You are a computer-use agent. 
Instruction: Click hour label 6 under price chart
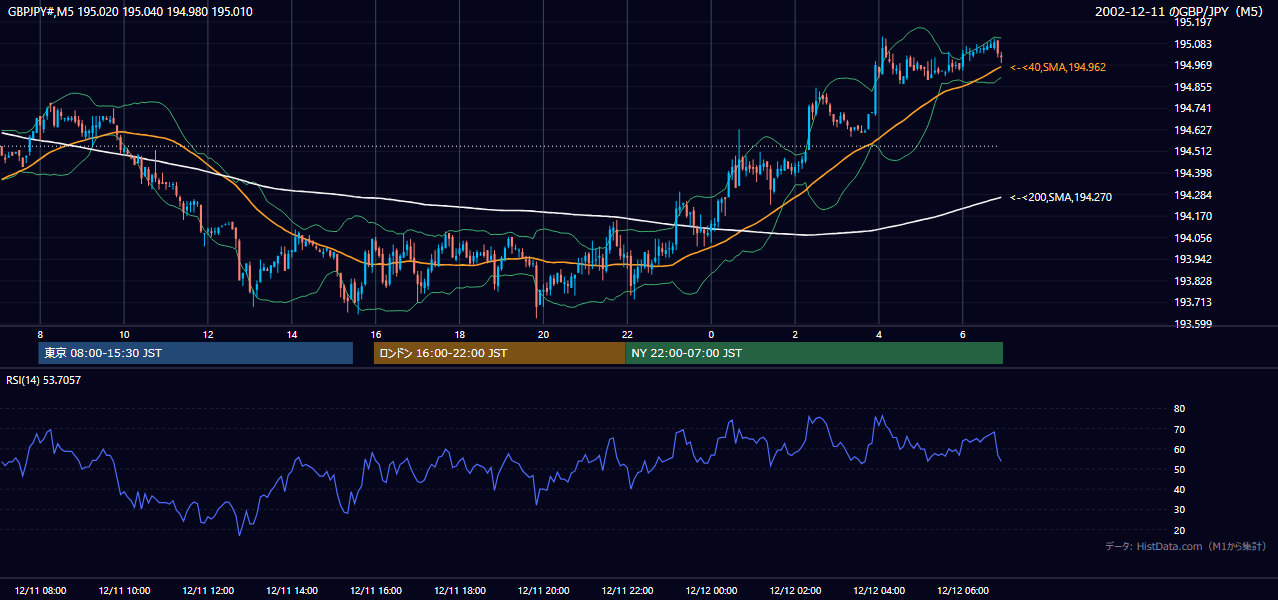pos(963,334)
